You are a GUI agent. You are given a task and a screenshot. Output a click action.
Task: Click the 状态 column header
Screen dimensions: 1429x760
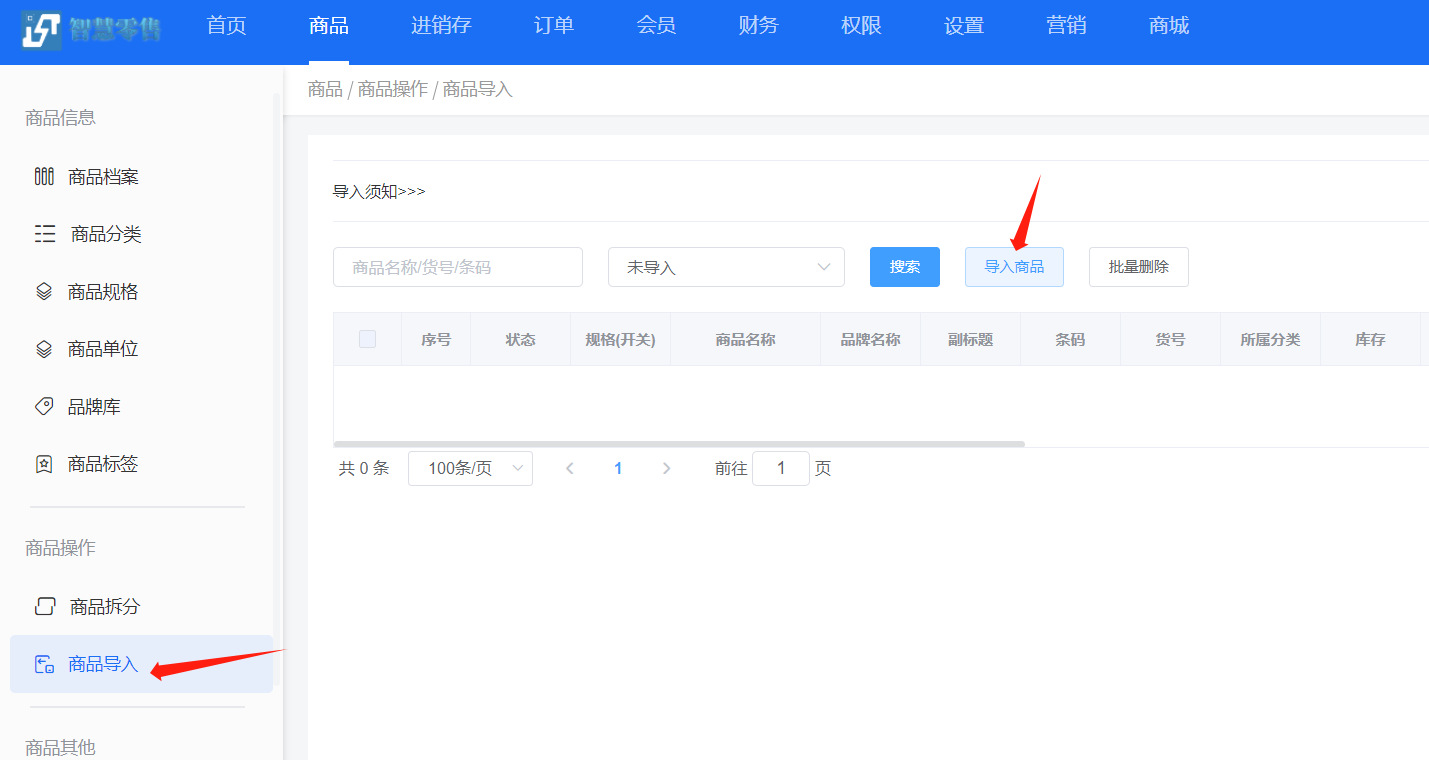point(521,339)
